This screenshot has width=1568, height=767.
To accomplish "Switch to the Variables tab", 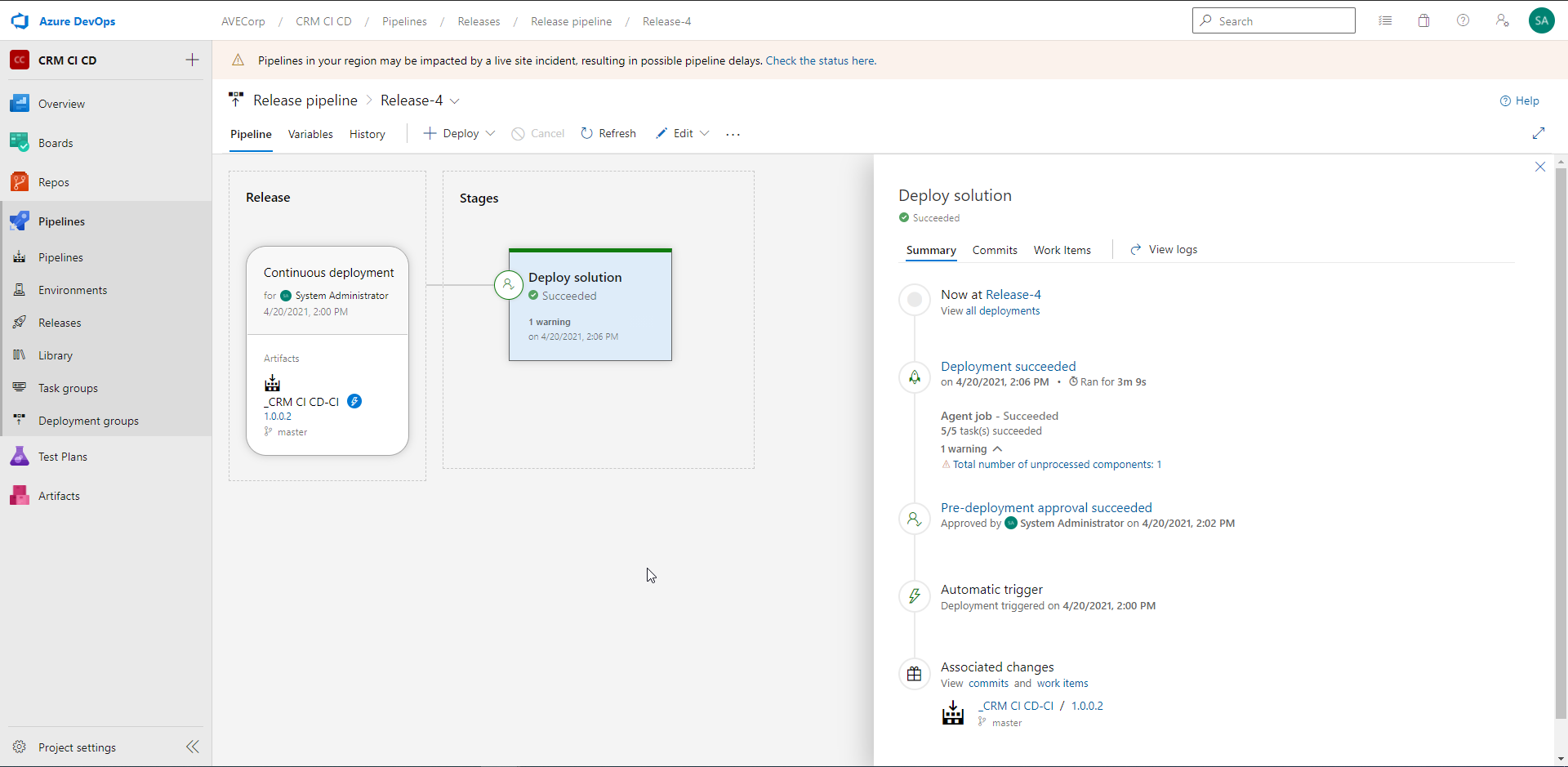I will pos(310,134).
